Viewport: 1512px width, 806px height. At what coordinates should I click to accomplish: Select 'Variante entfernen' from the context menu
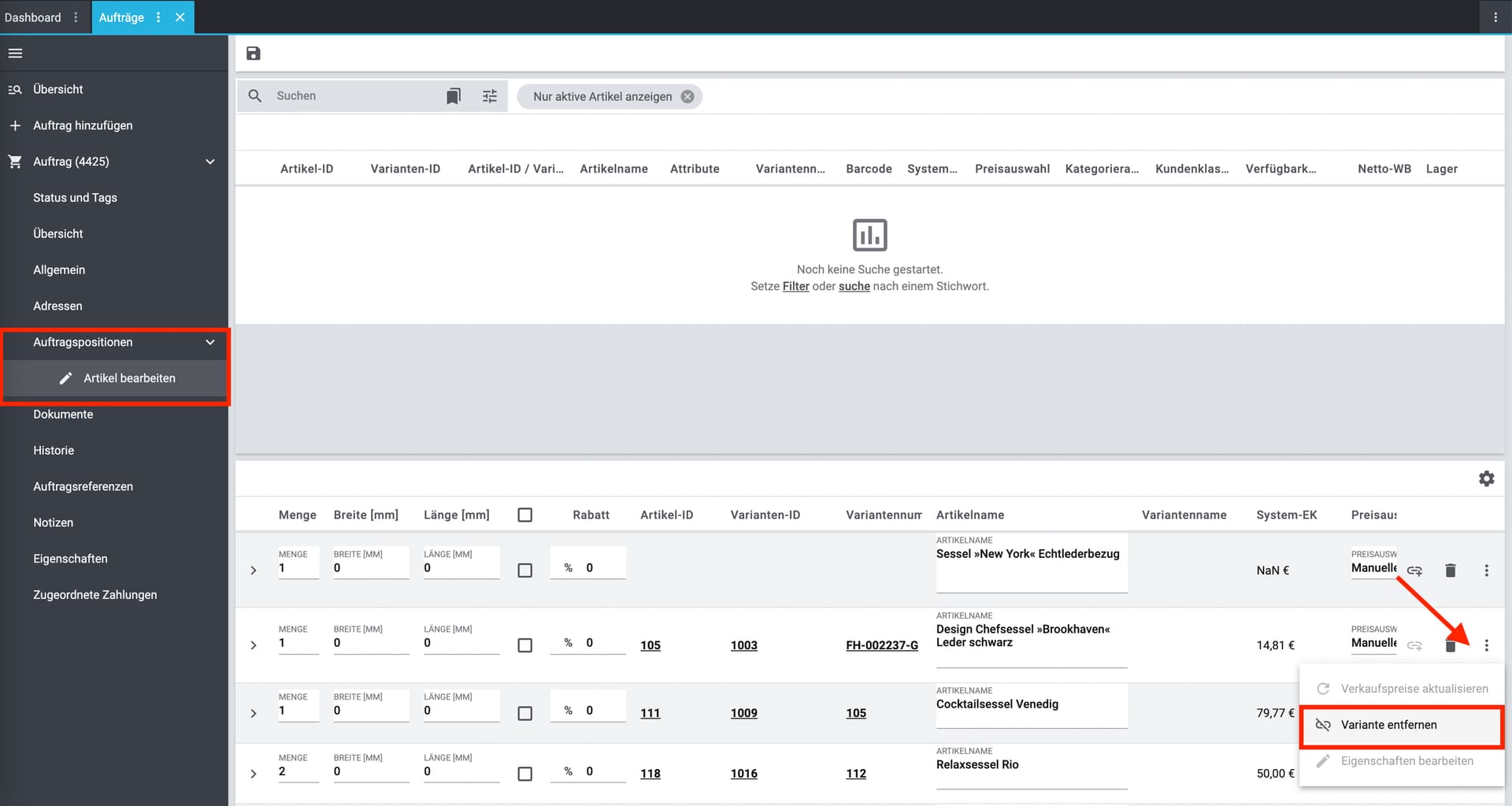(1388, 725)
